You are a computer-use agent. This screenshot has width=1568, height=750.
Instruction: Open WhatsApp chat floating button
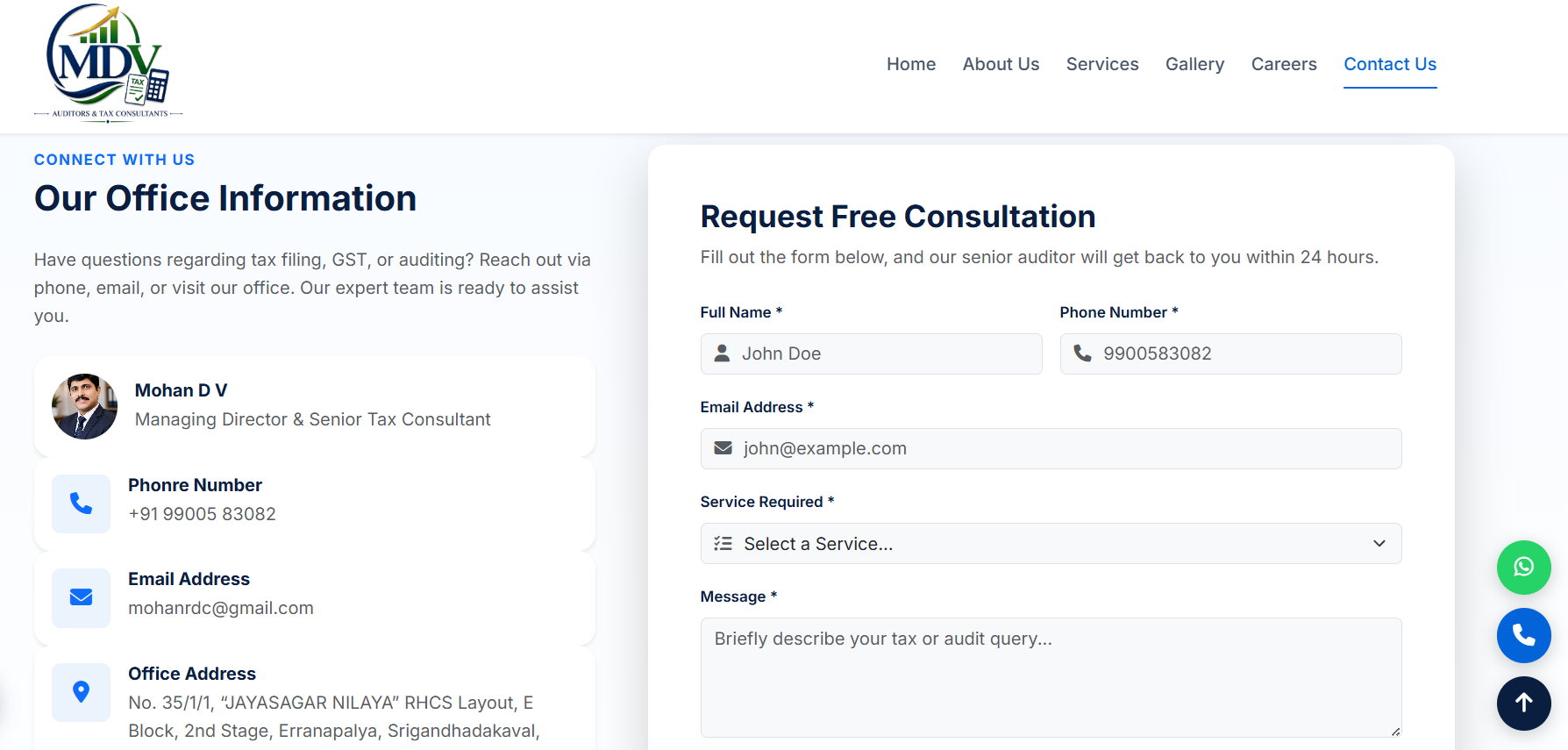[x=1523, y=568]
